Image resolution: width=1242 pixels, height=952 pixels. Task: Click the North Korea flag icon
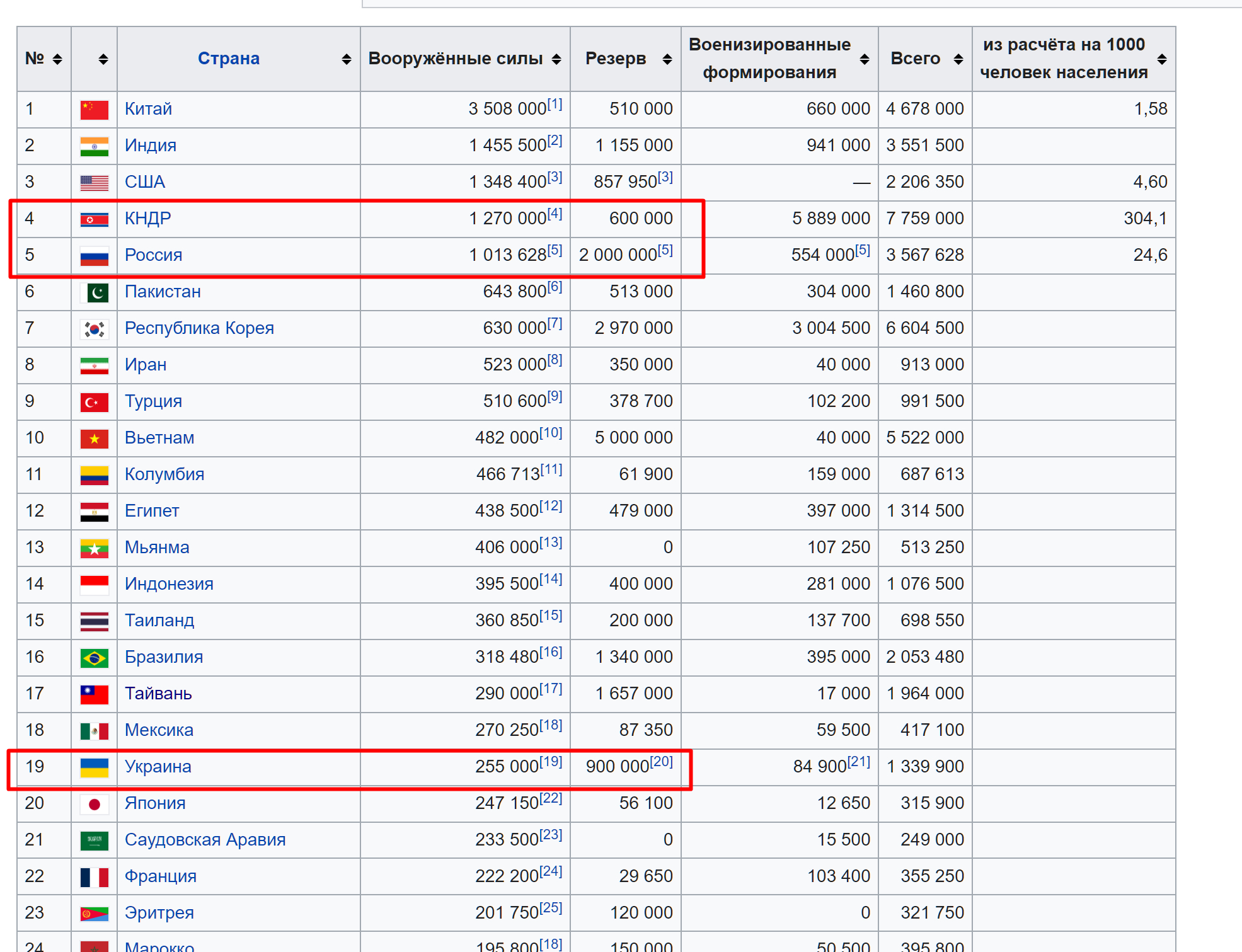click(x=95, y=219)
